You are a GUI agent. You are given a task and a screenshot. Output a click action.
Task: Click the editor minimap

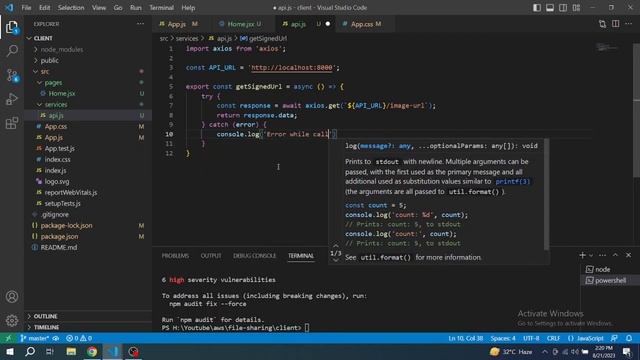click(607, 48)
